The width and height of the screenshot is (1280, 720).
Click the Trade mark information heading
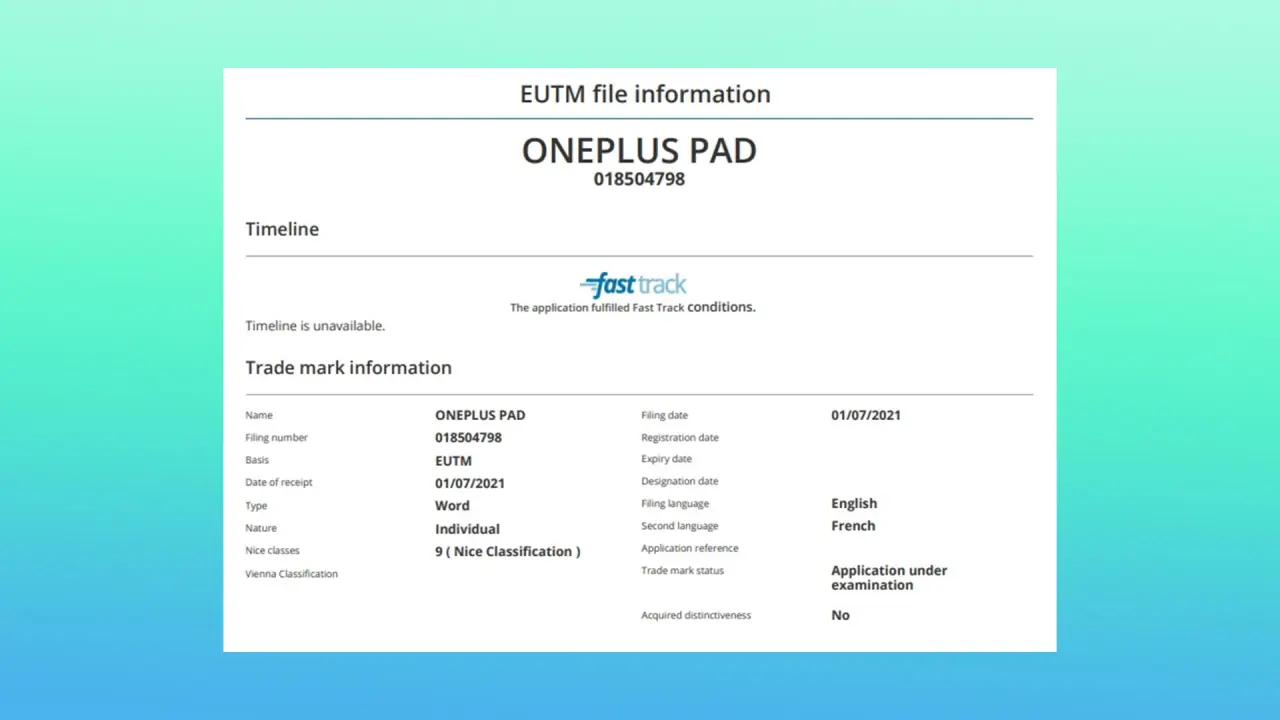point(348,367)
